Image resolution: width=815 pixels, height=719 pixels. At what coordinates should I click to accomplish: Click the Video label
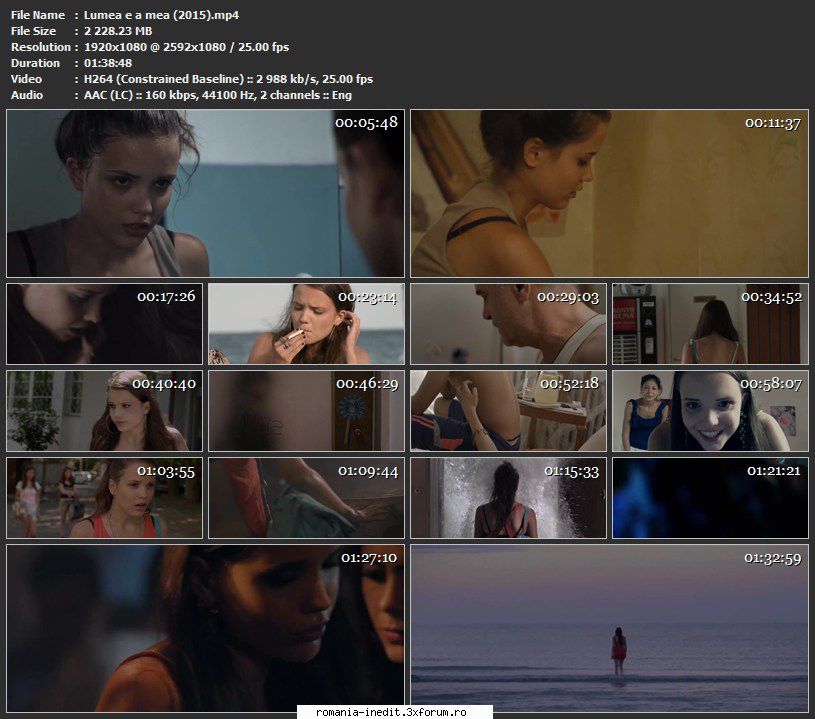point(27,80)
